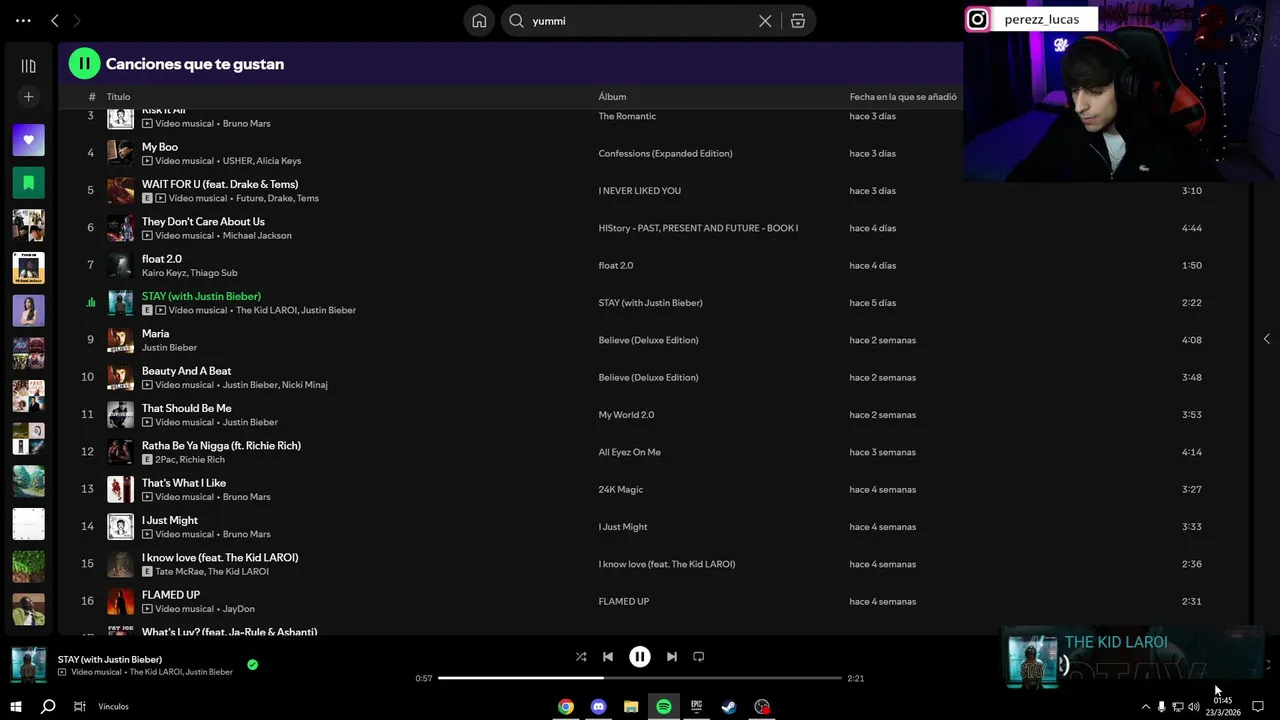Click the search field containing yummi
The width and height of the screenshot is (1280, 720).
tap(640, 21)
